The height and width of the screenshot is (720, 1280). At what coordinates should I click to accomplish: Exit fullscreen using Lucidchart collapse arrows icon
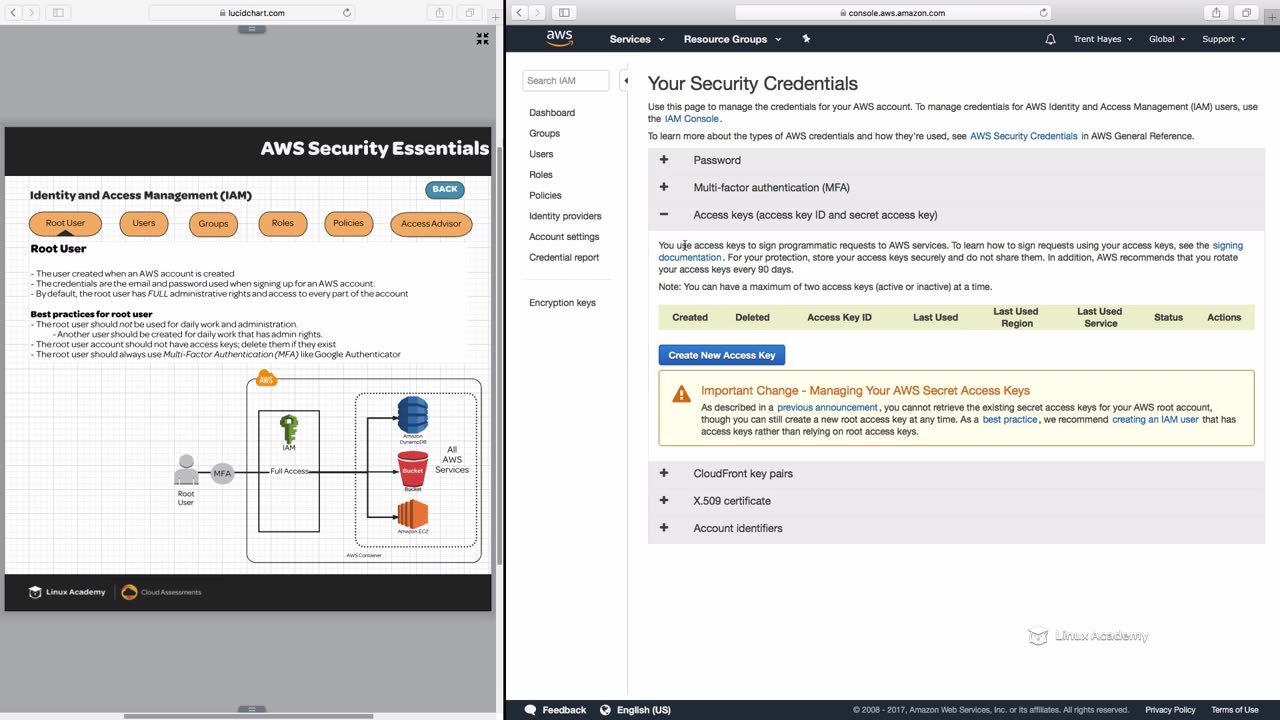click(x=482, y=39)
